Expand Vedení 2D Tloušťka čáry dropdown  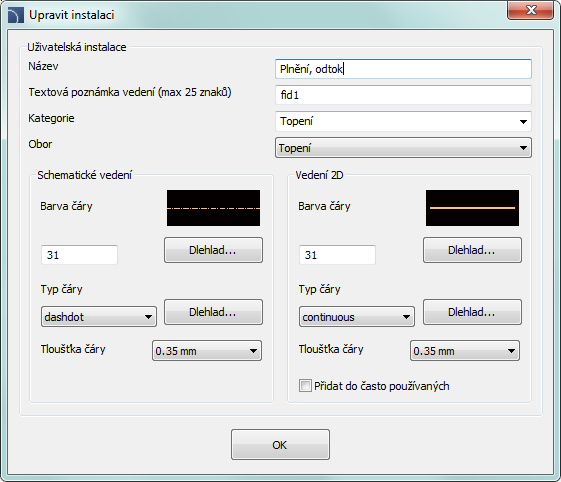click(465, 351)
